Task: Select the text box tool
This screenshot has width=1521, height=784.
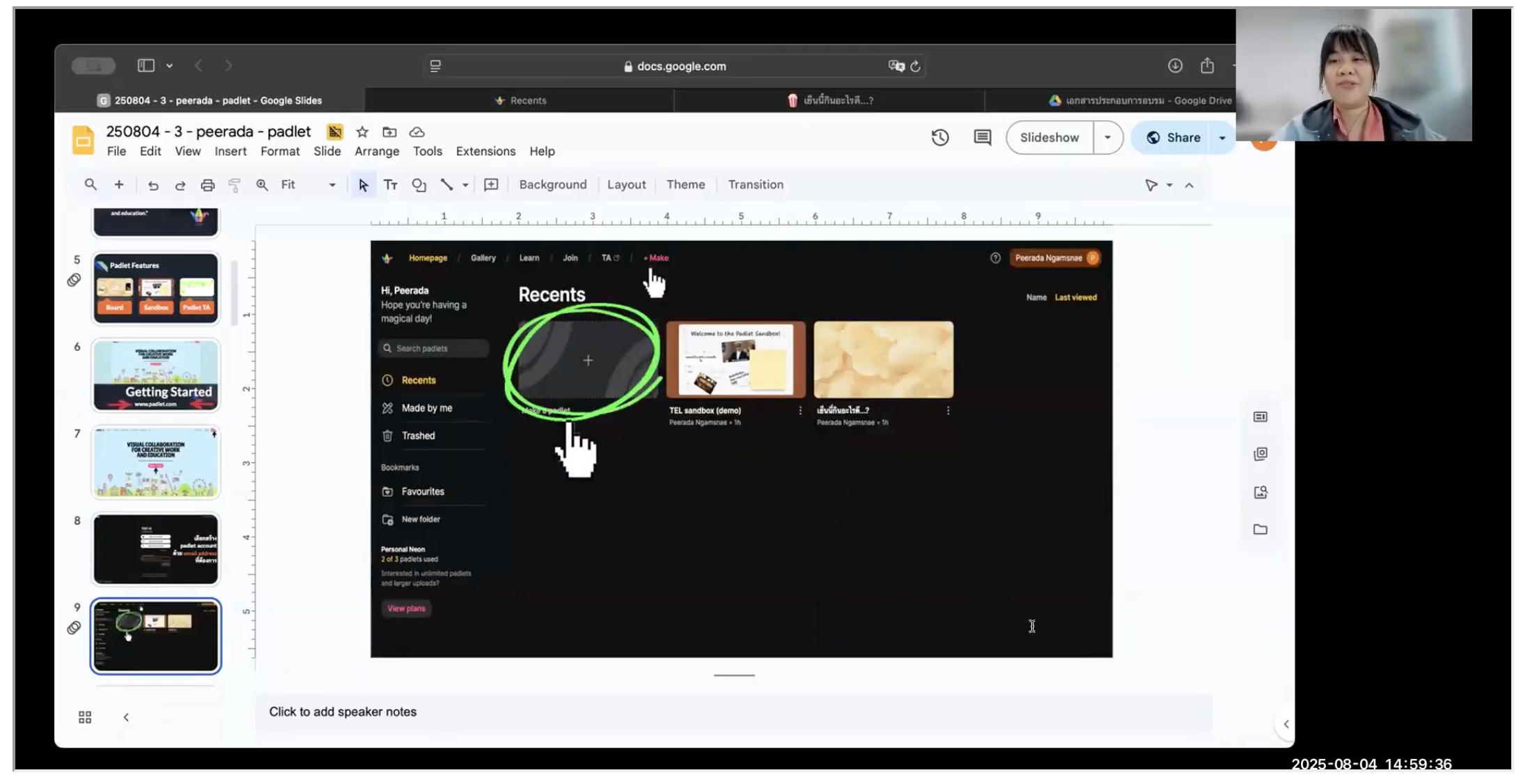Action: coord(391,185)
